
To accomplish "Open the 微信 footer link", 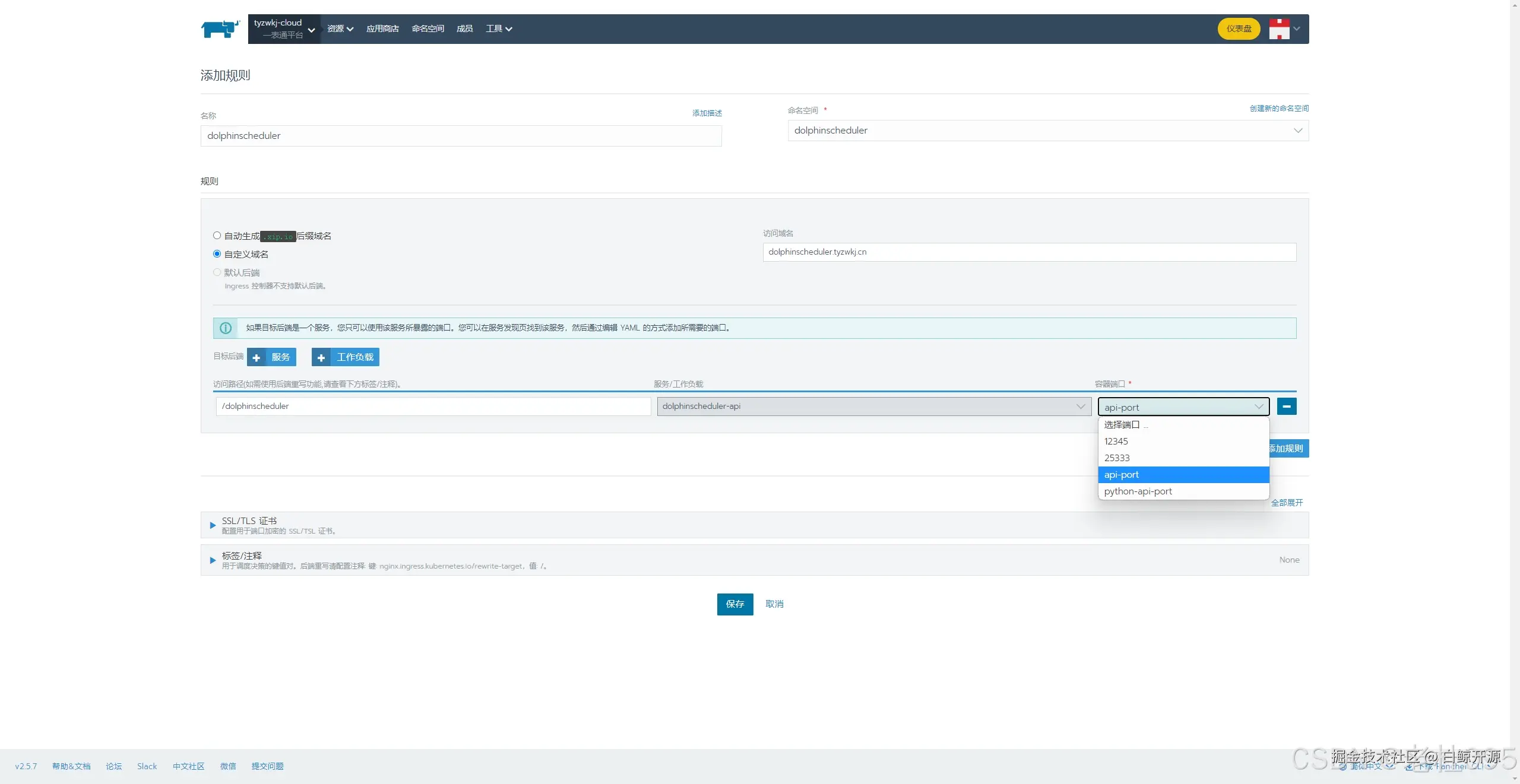I will [228, 766].
